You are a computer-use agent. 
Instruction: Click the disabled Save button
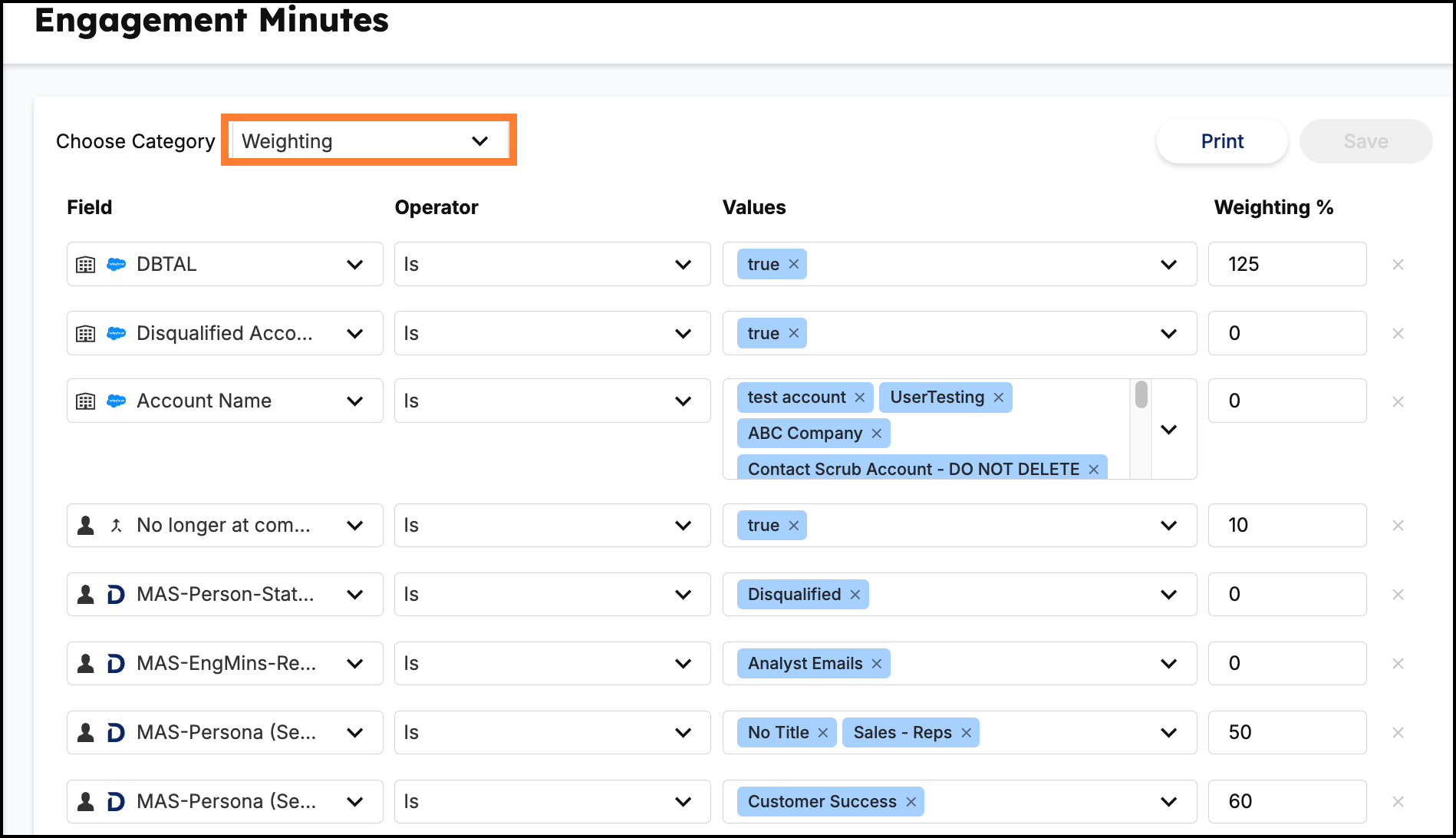tap(1365, 141)
